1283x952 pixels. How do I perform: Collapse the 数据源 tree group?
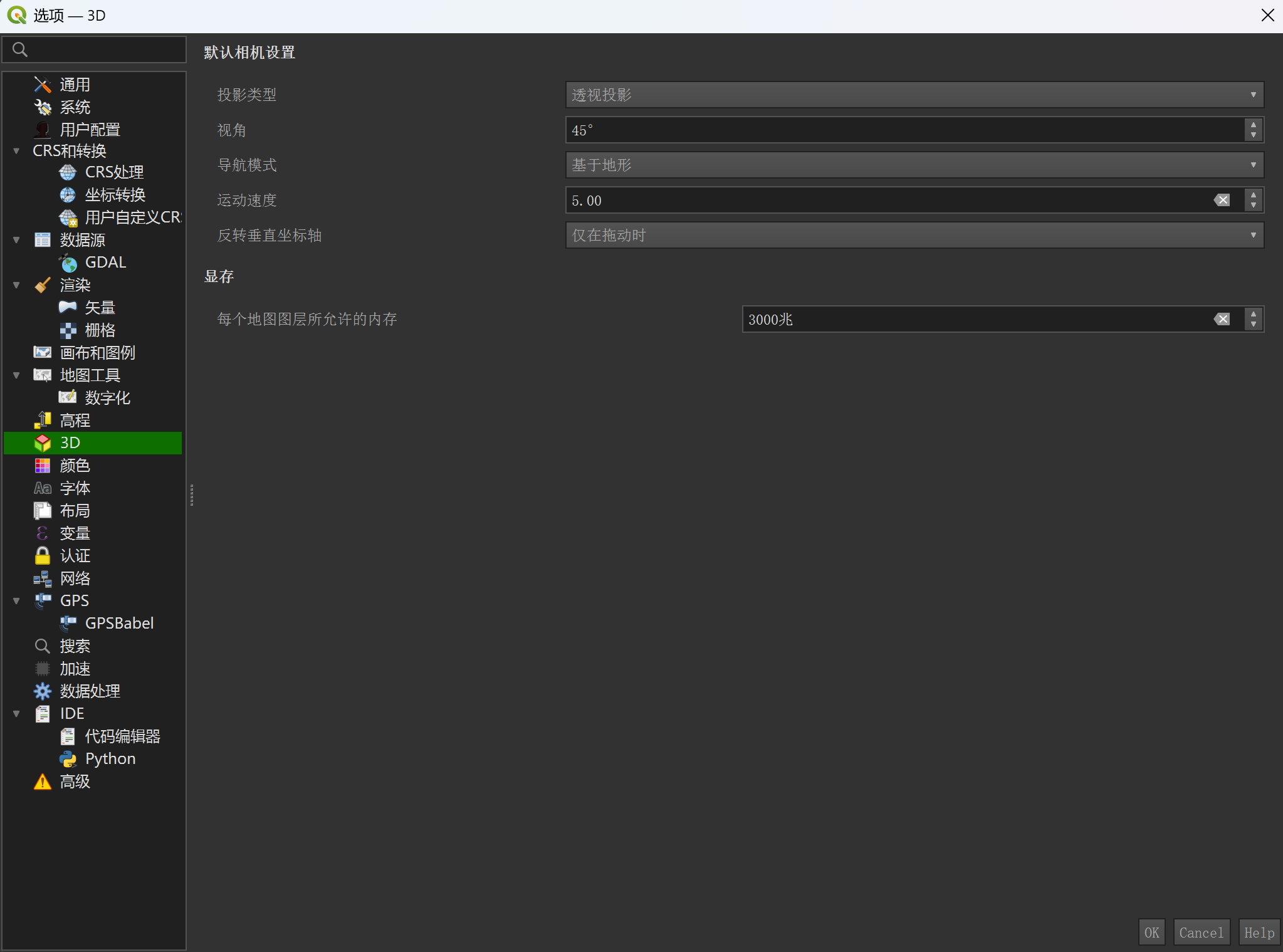[16, 240]
